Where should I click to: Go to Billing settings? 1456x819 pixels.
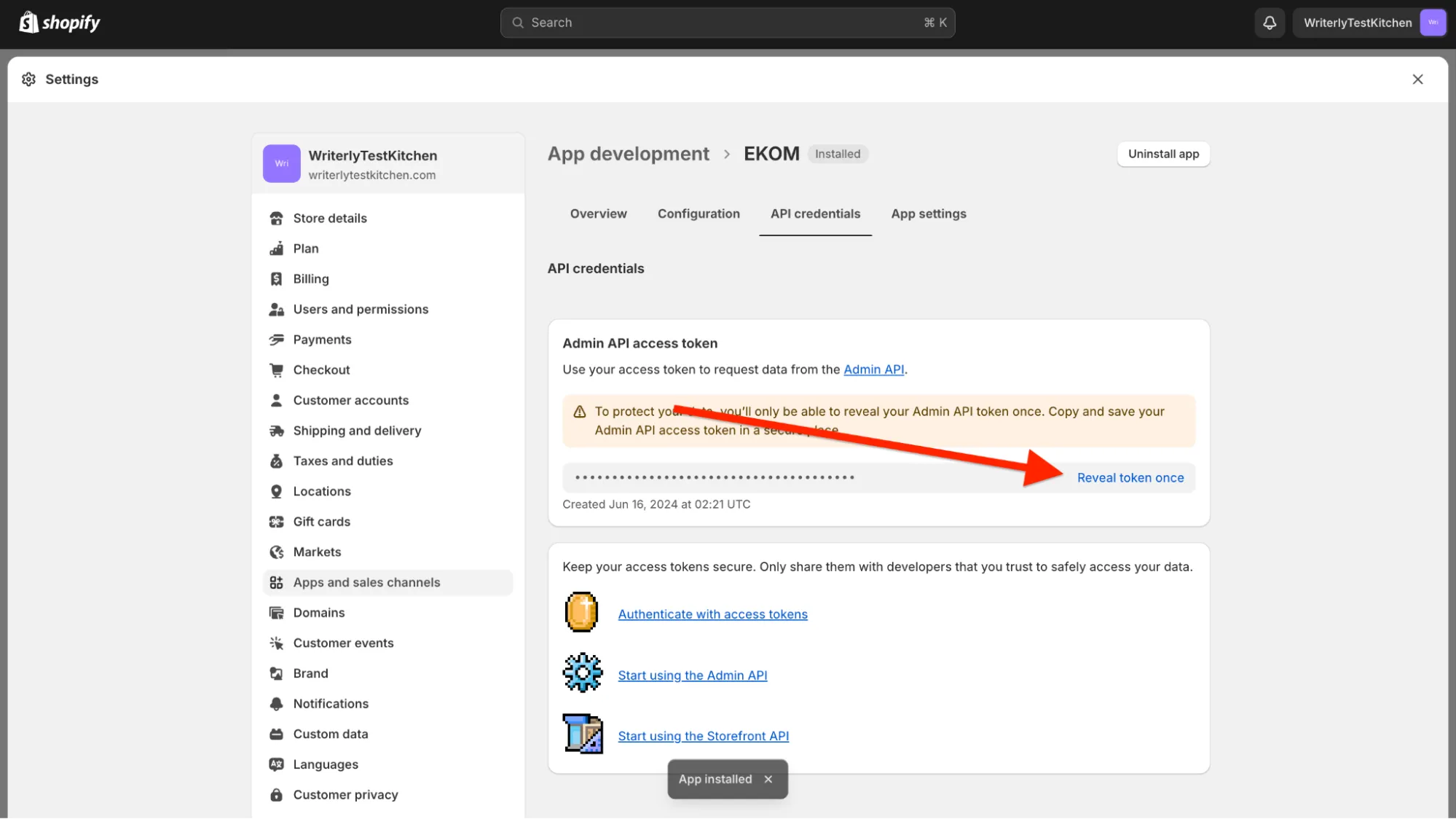coord(387,279)
